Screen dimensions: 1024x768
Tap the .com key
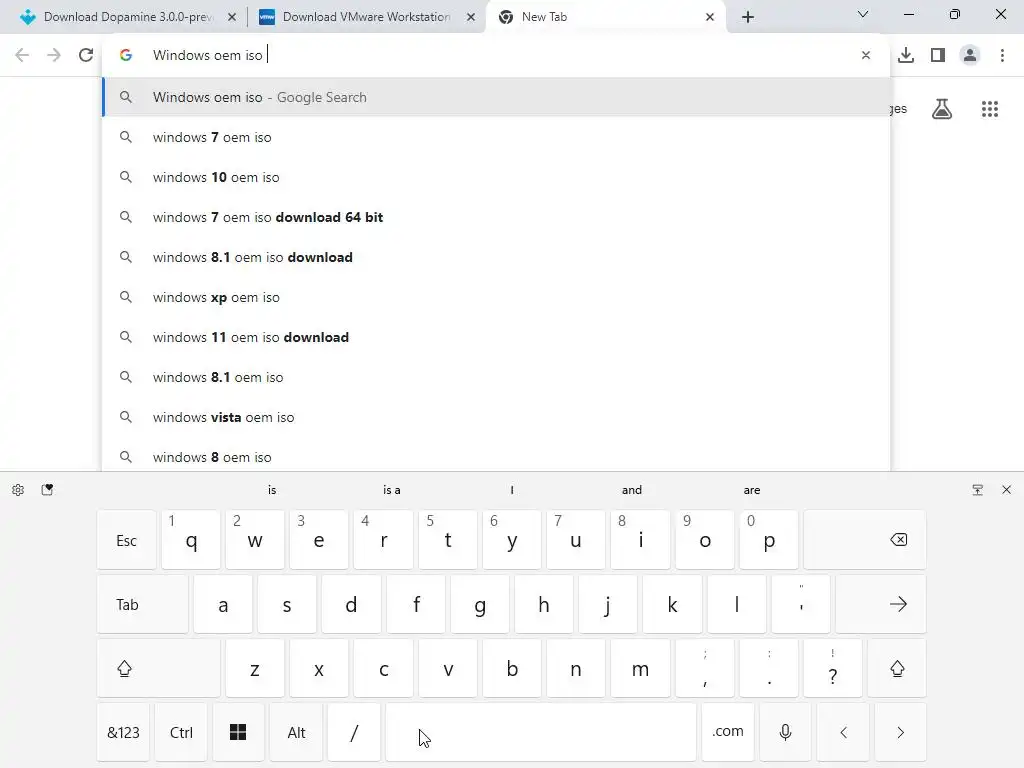point(728,732)
